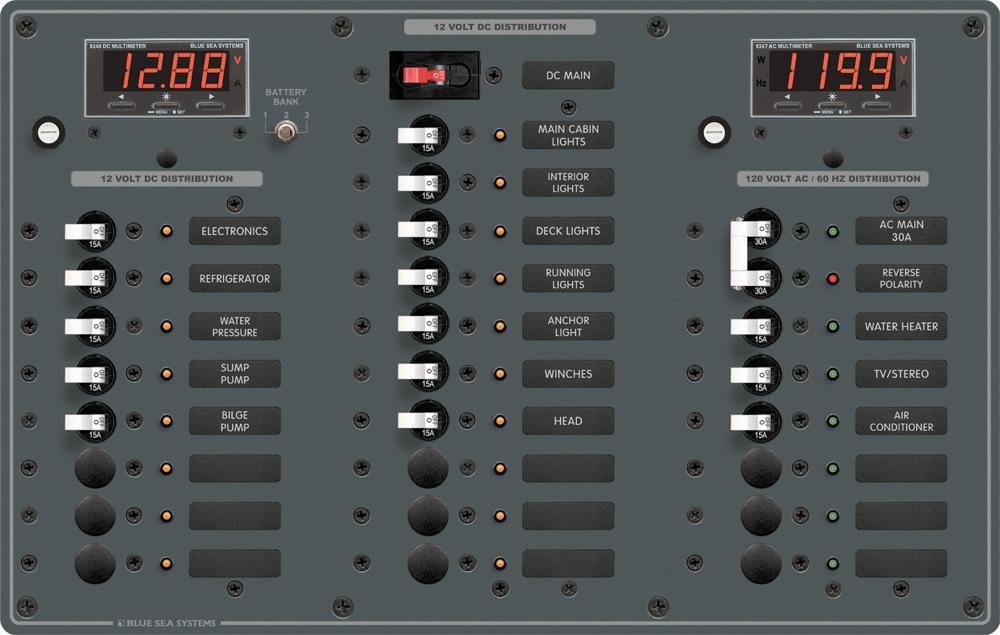
Task: Flip the DC Main rocker breaker
Action: (x=435, y=74)
